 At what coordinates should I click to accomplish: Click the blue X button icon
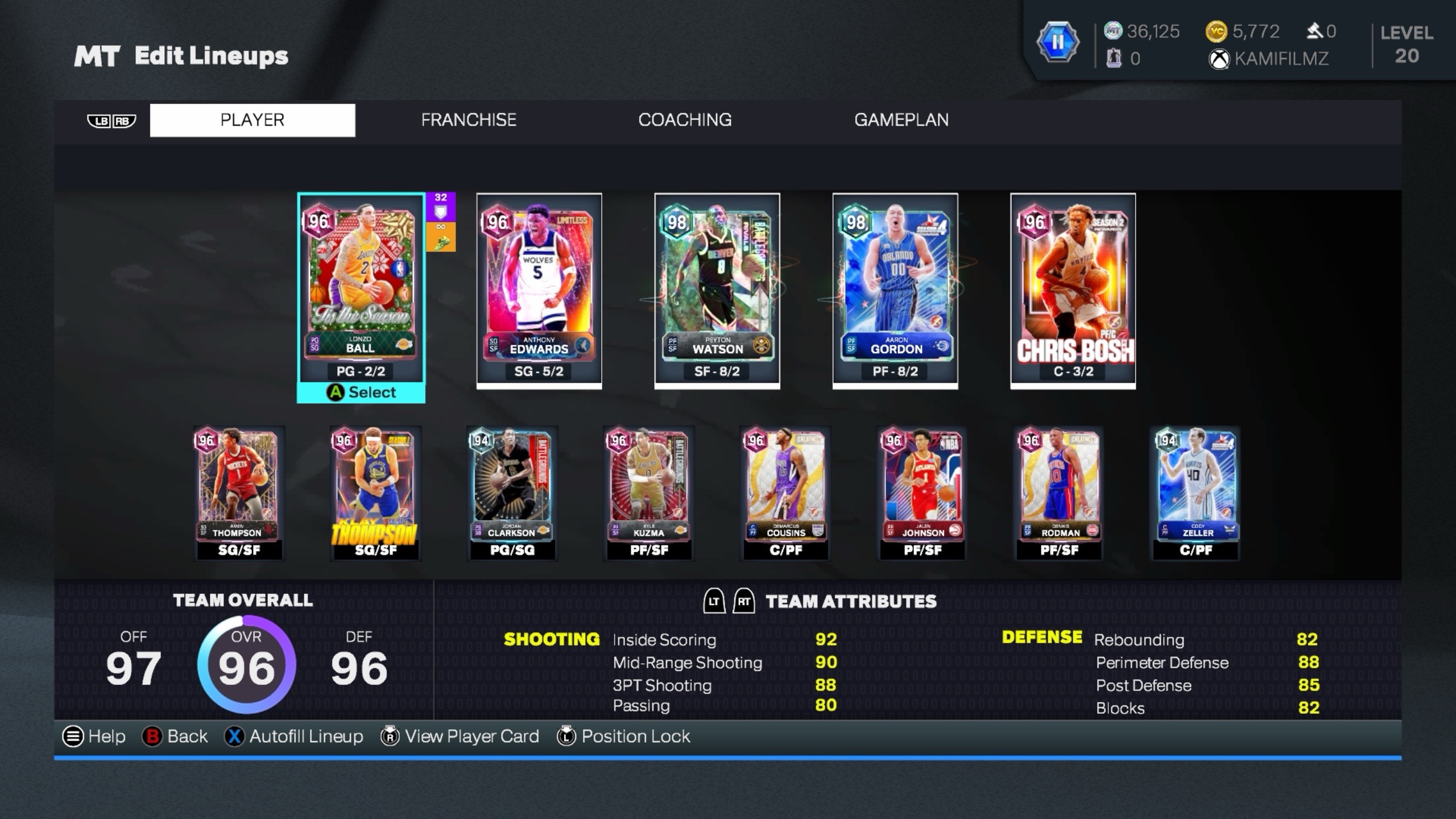234,737
